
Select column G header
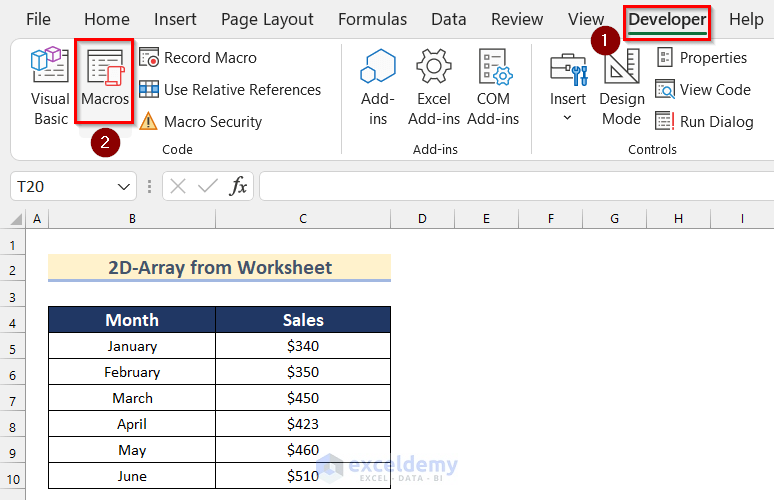[x=615, y=219]
